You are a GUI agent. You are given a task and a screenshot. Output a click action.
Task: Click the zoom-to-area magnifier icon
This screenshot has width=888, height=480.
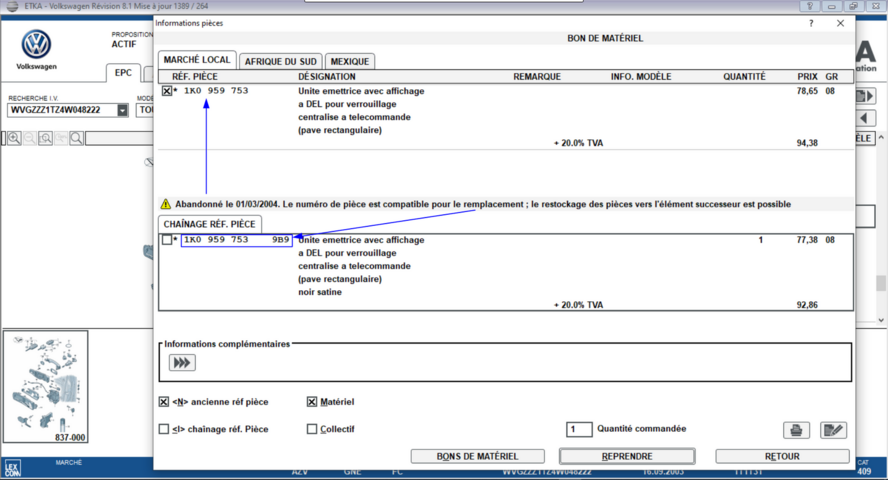click(45, 138)
